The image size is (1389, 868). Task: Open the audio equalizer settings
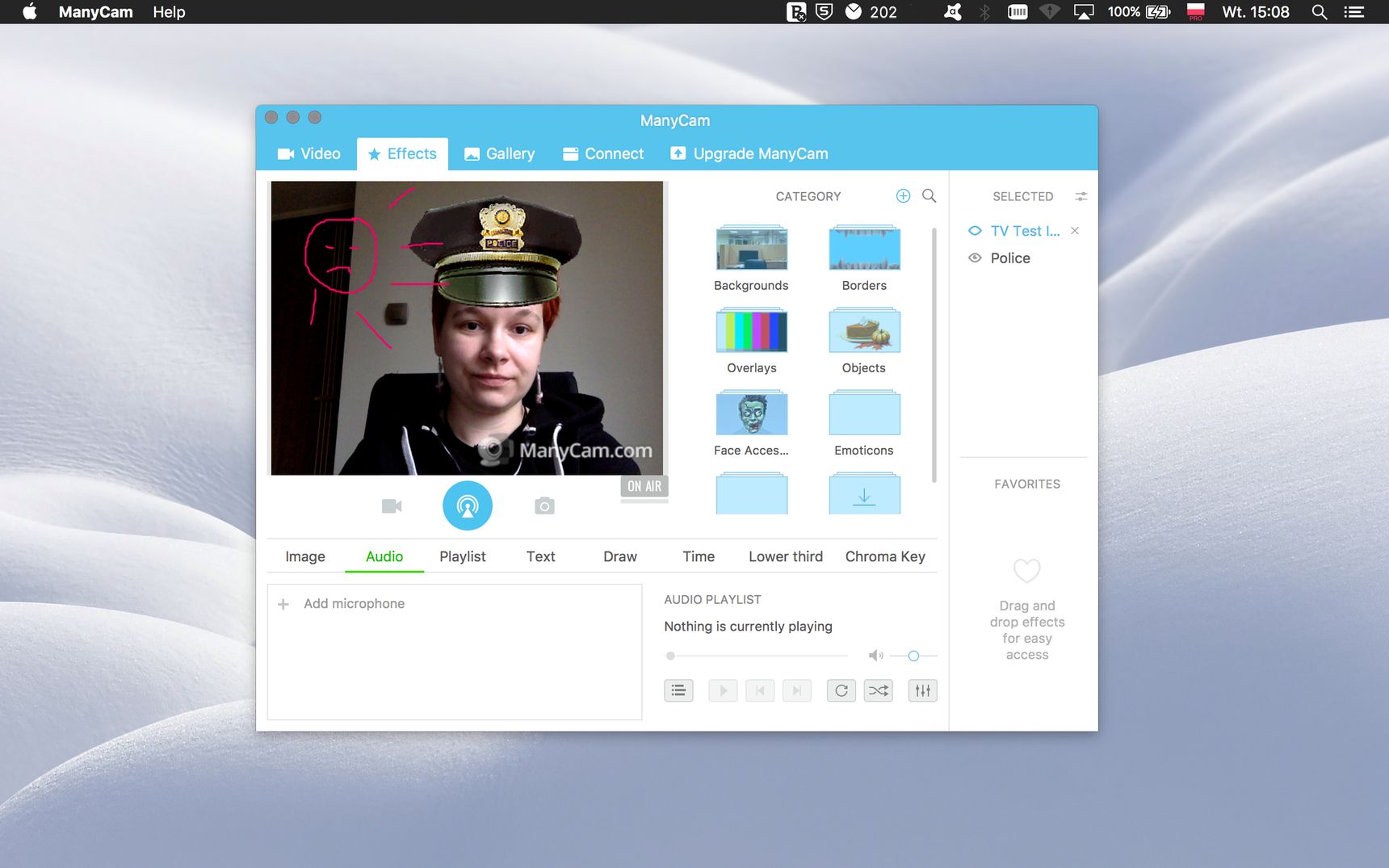[x=923, y=690]
